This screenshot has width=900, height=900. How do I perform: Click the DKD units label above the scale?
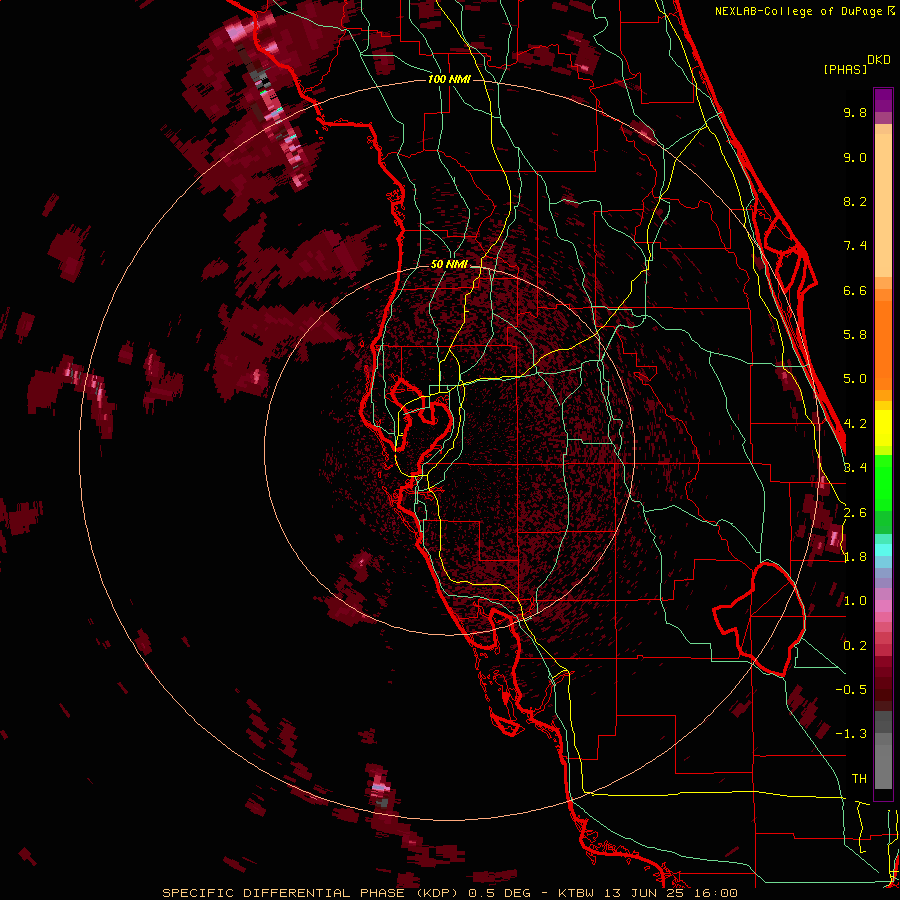(x=879, y=60)
